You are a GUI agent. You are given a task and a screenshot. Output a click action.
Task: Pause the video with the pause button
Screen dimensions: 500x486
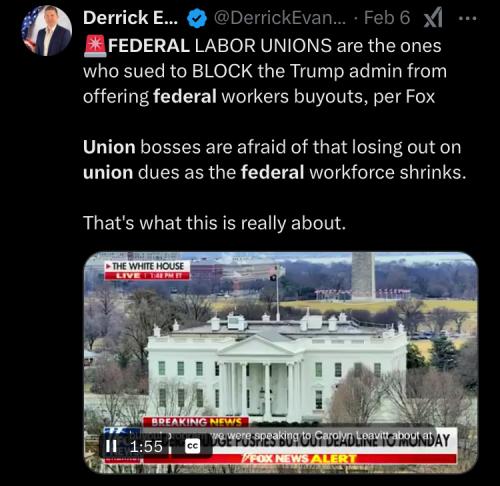[111, 446]
